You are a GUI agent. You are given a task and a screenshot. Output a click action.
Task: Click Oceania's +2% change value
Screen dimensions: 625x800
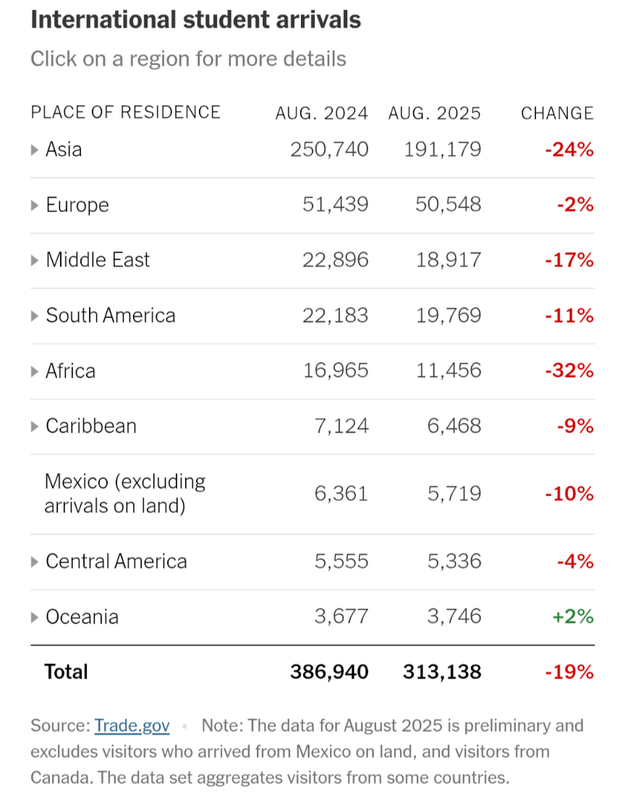coord(572,617)
